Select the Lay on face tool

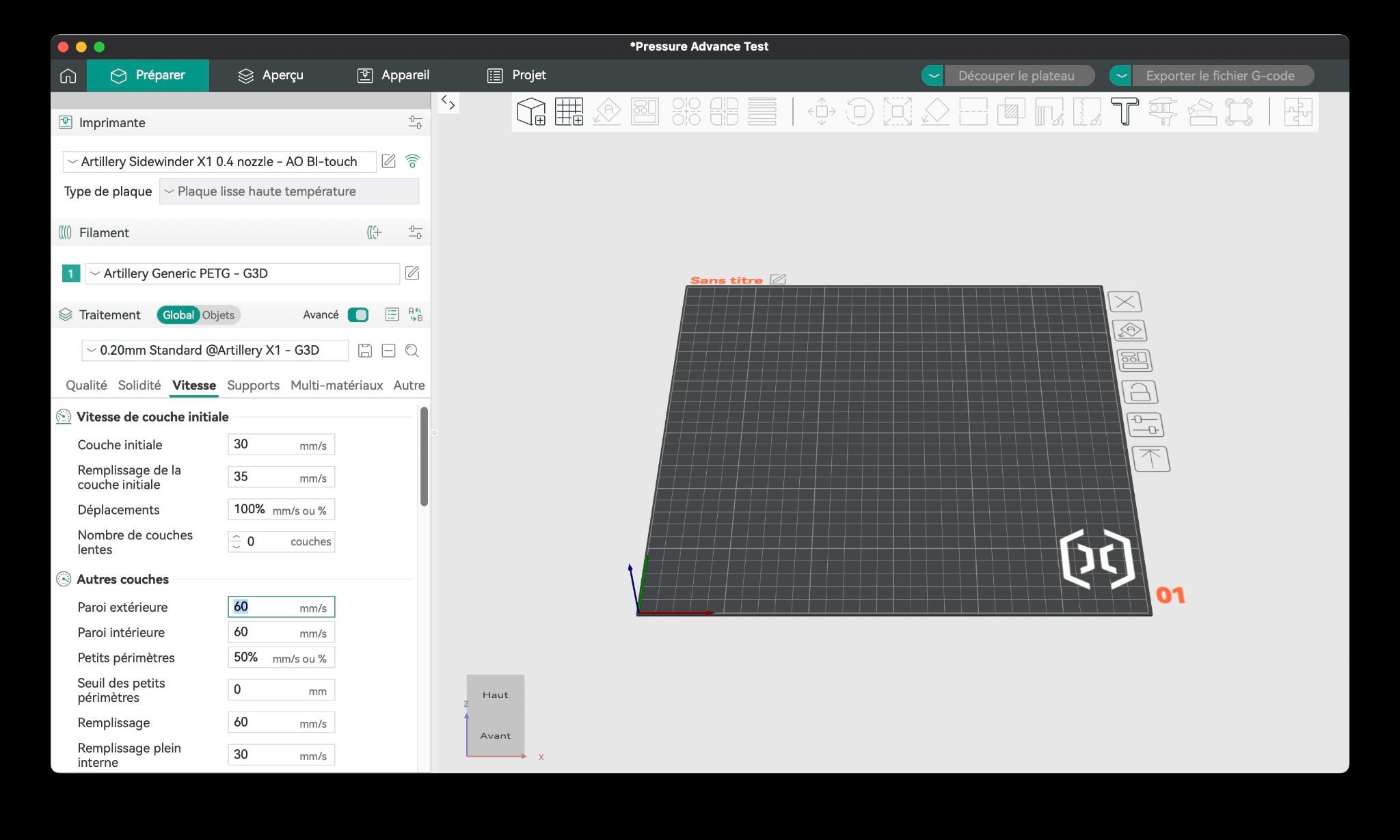(935, 111)
